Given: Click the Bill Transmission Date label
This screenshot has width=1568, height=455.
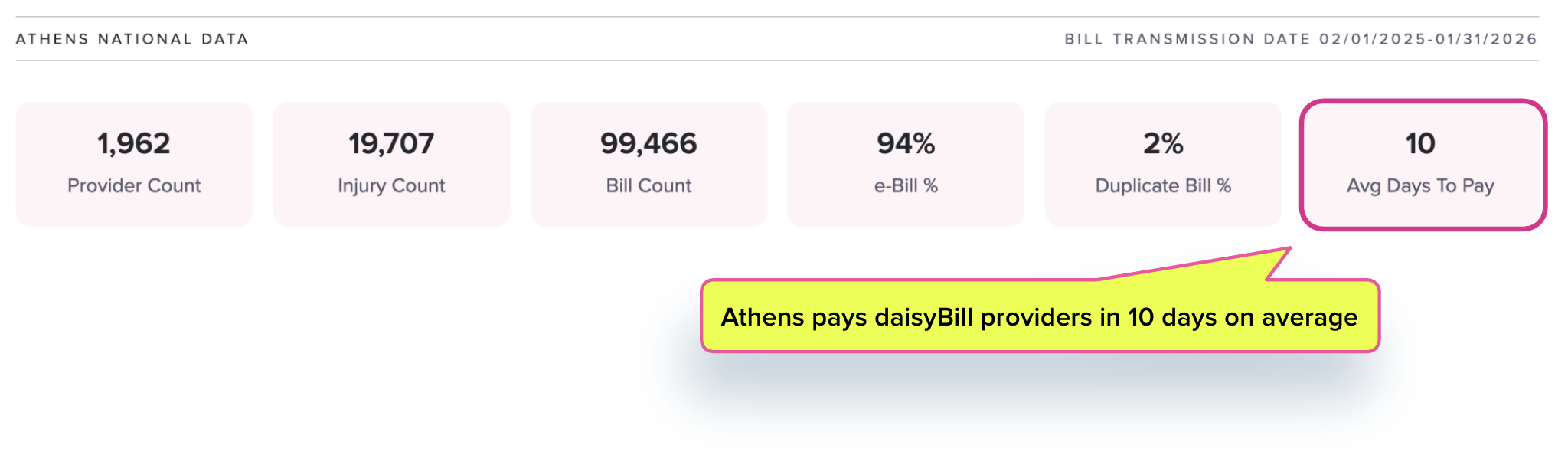Looking at the screenshot, I should (x=1187, y=39).
